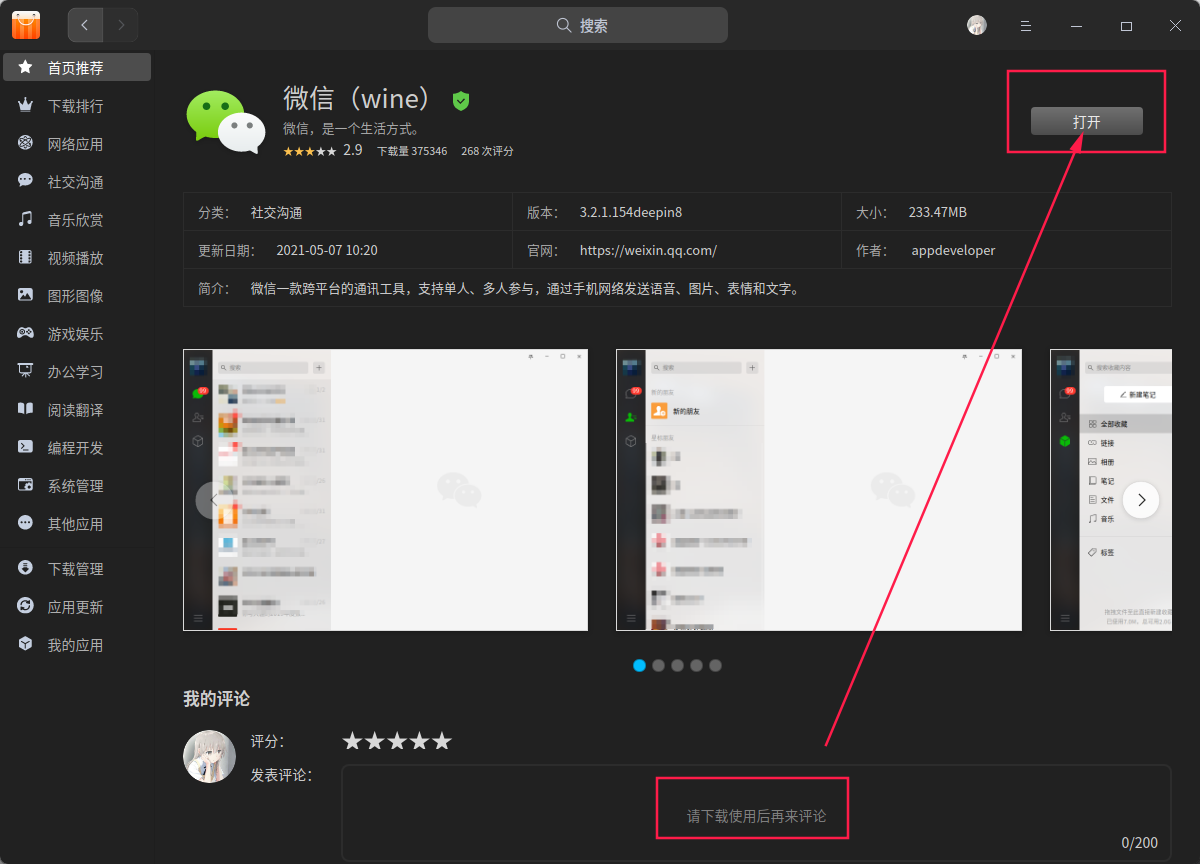Click the icon beside 系统管理
This screenshot has height=864, width=1200.
25,485
